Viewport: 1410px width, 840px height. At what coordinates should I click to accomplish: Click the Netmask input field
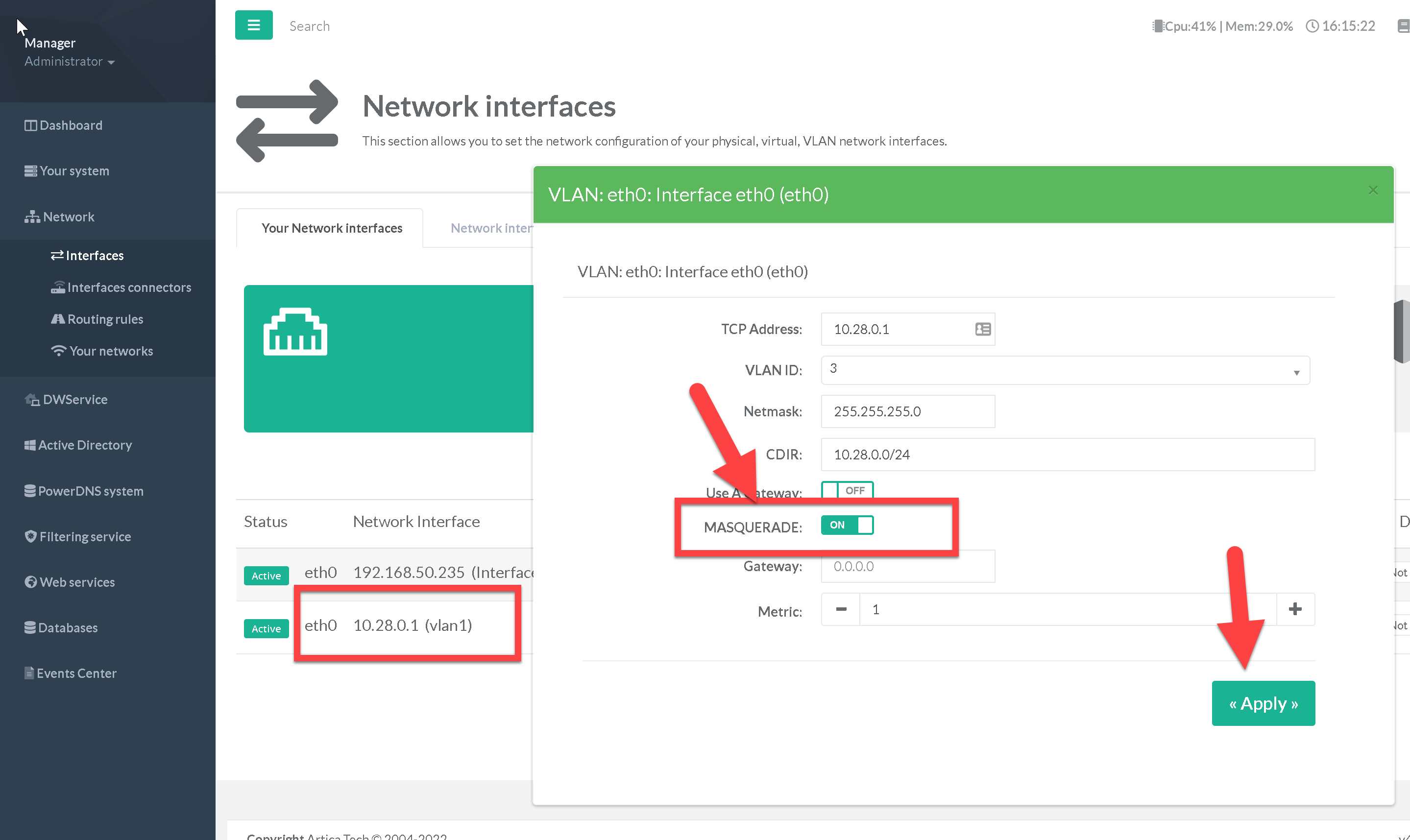907,411
